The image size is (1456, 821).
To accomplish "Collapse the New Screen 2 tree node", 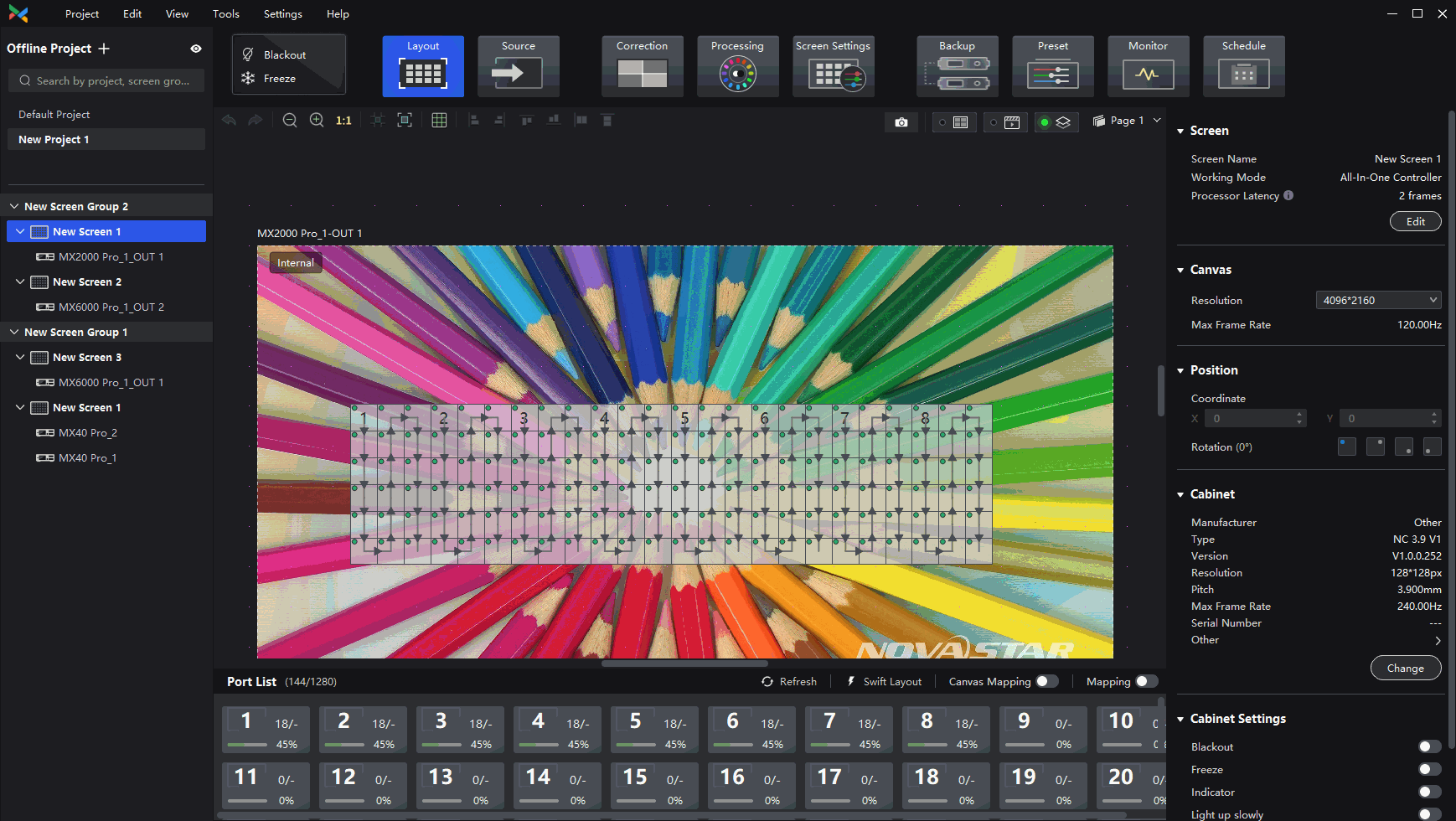I will (20, 281).
